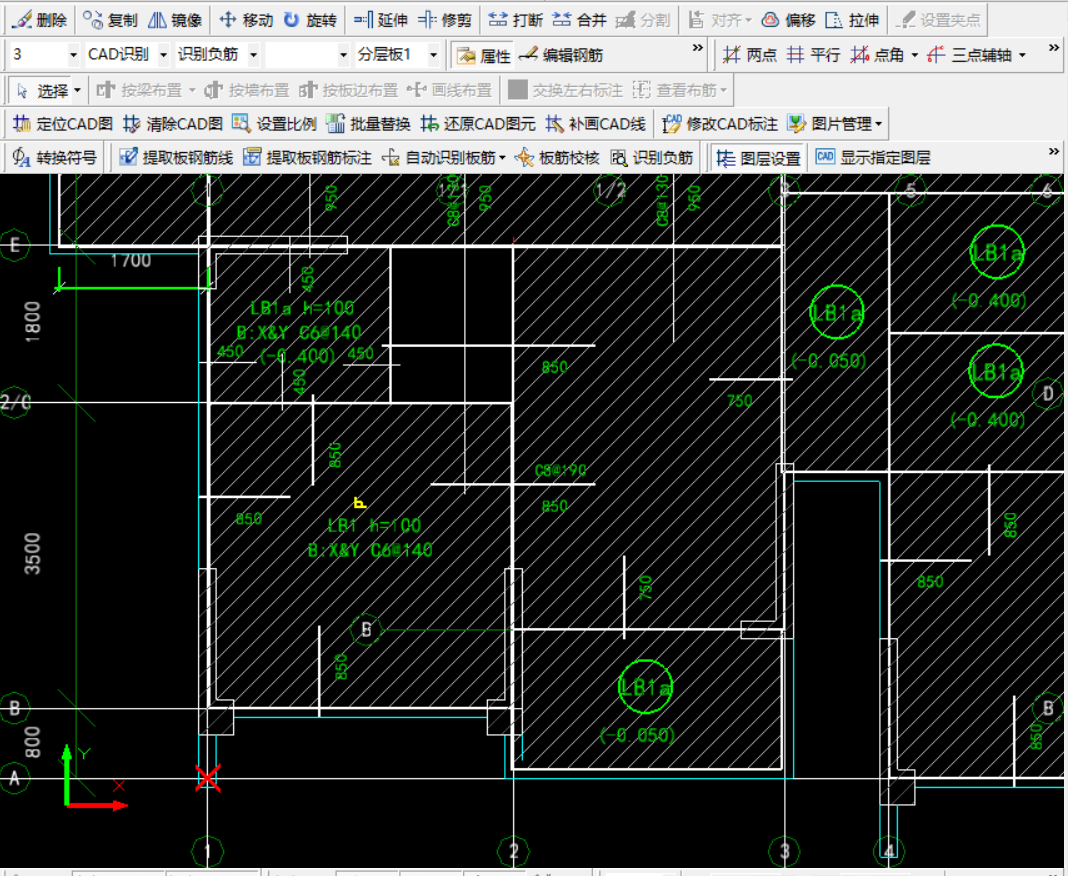Activate the 延伸 (extend) tool
The width and height of the screenshot is (1068, 876).
pos(381,20)
